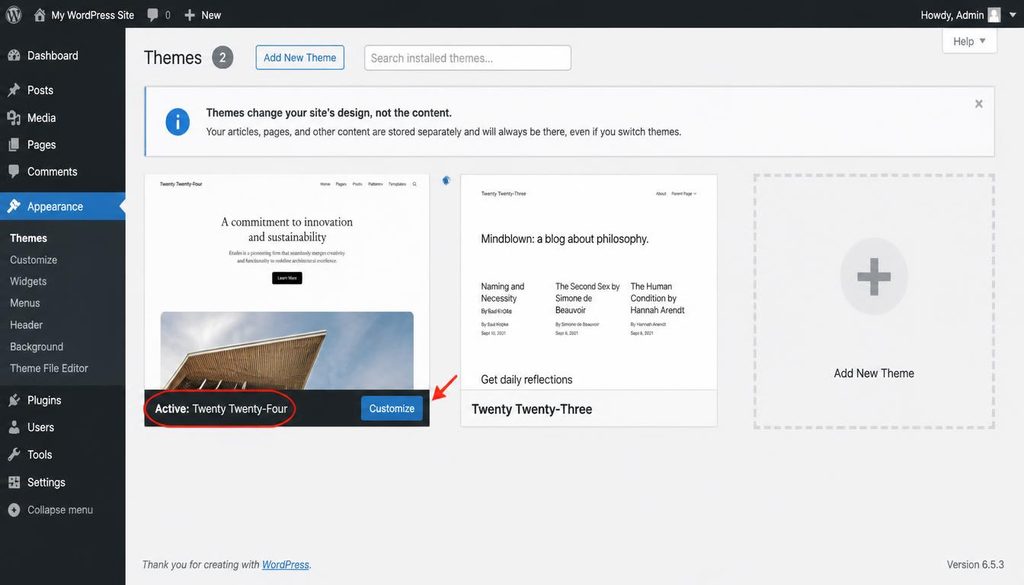Follow the WordPress footer link
This screenshot has width=1024, height=585.
click(x=285, y=565)
